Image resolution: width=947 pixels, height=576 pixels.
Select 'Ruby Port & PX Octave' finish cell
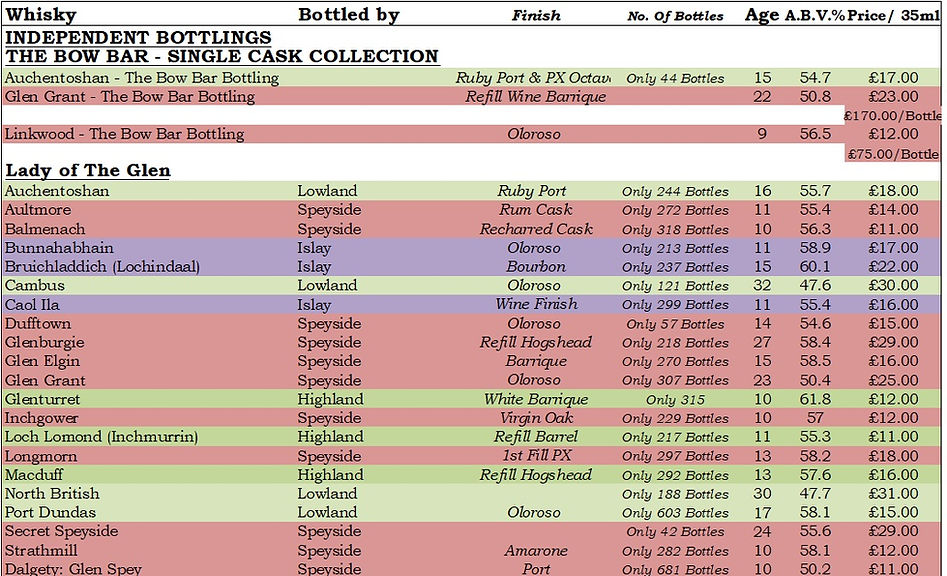click(533, 78)
